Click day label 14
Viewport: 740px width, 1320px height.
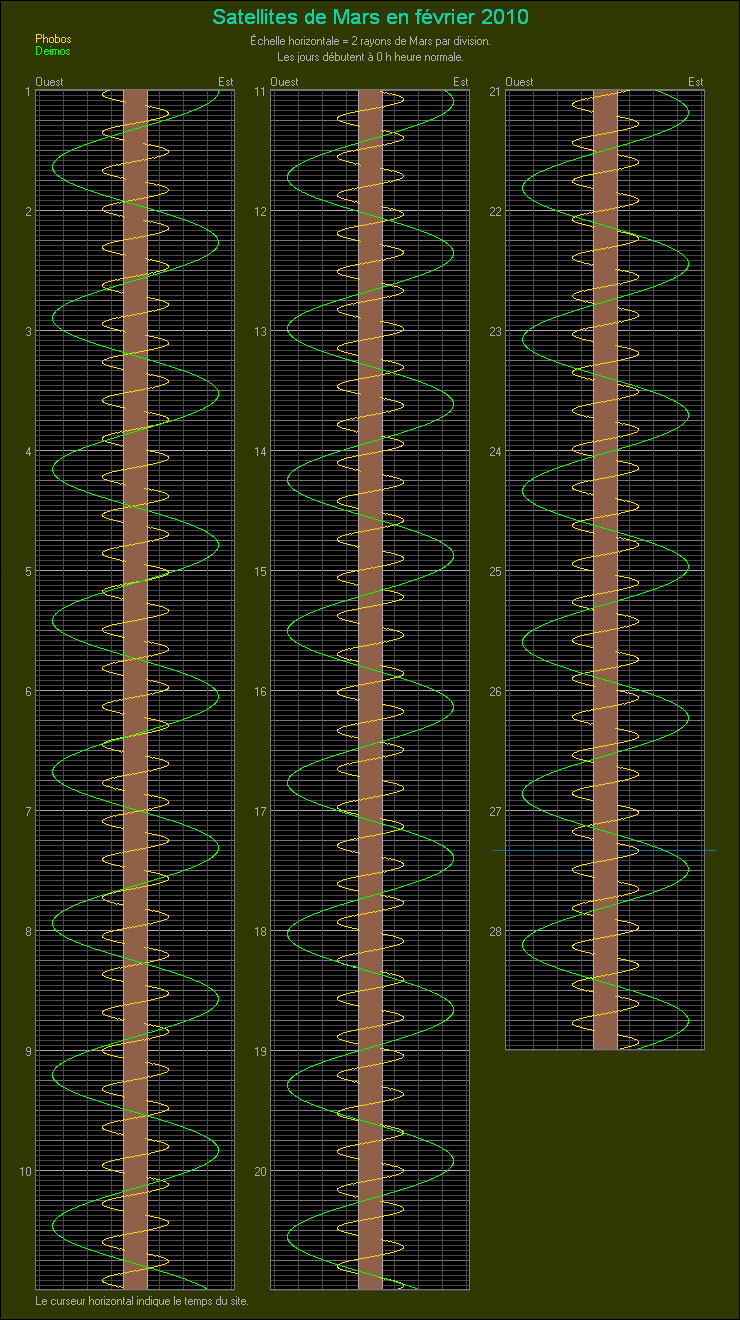(259, 452)
